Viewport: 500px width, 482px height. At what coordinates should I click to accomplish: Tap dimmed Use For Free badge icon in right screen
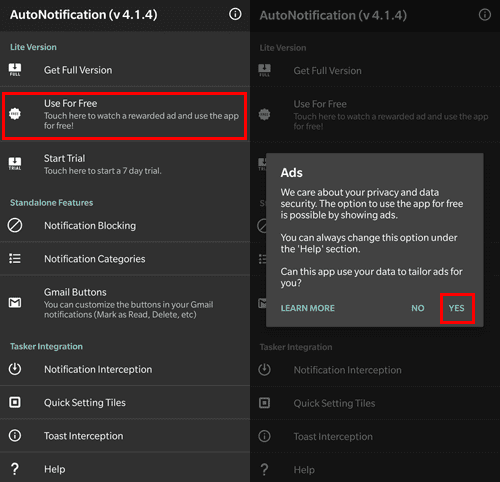coord(264,115)
